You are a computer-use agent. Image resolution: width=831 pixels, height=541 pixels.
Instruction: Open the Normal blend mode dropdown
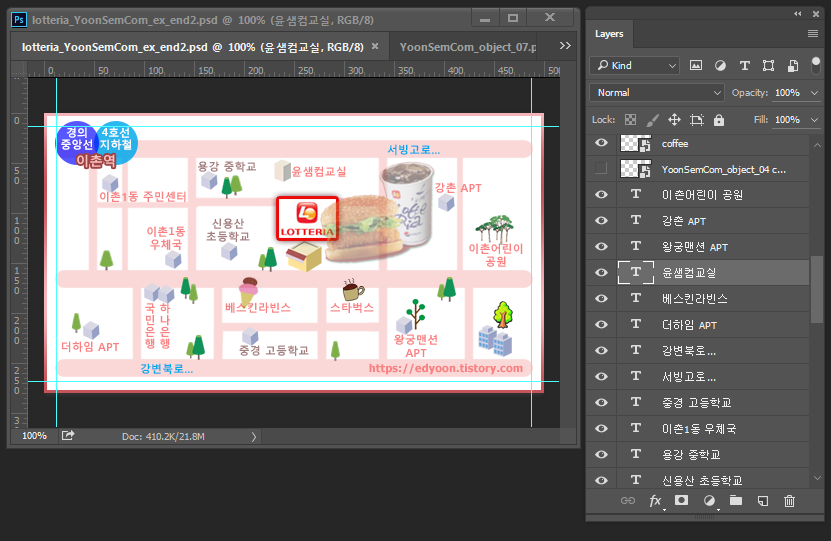click(656, 93)
